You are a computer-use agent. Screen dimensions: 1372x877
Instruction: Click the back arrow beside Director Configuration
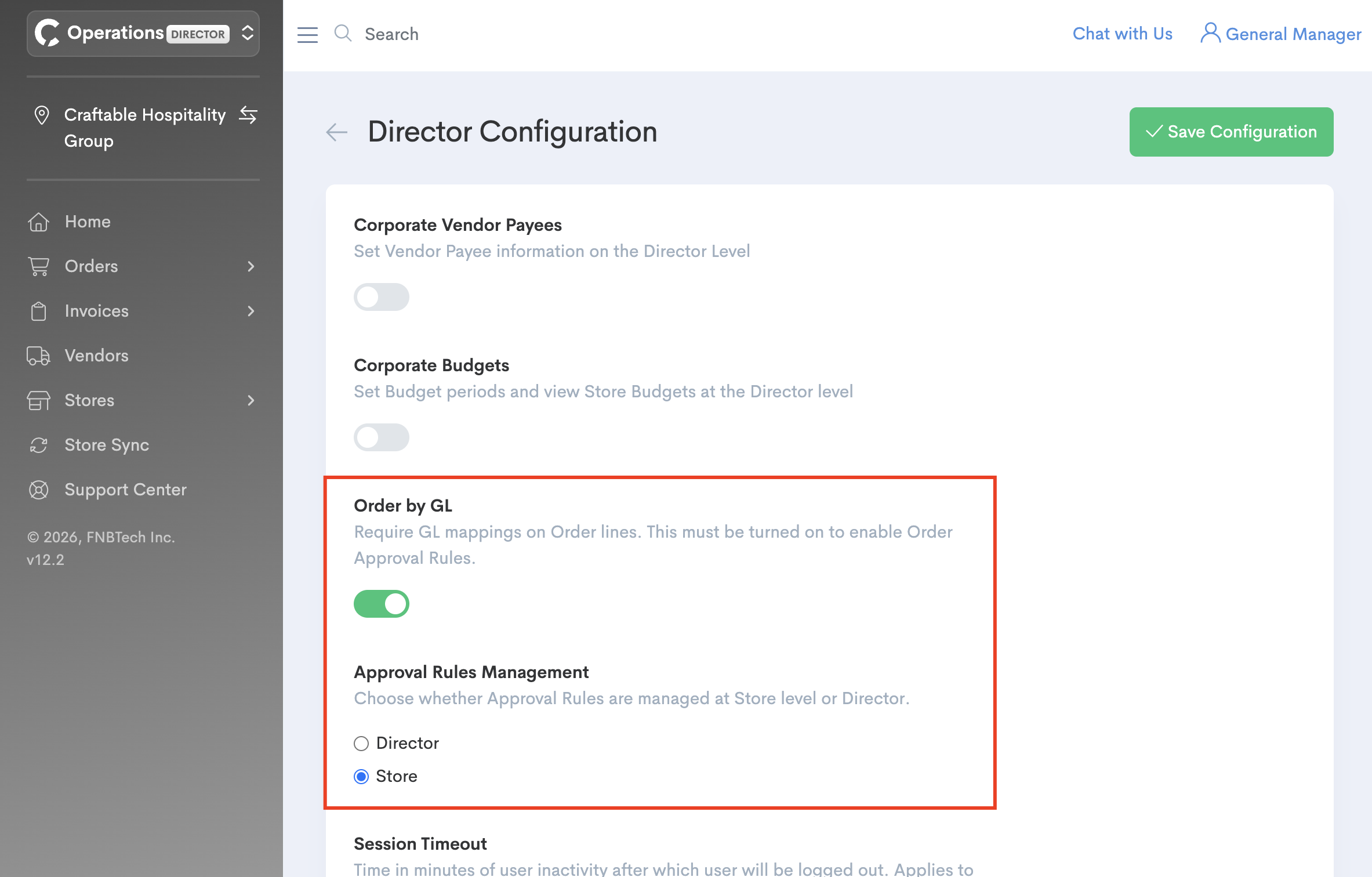click(x=336, y=132)
